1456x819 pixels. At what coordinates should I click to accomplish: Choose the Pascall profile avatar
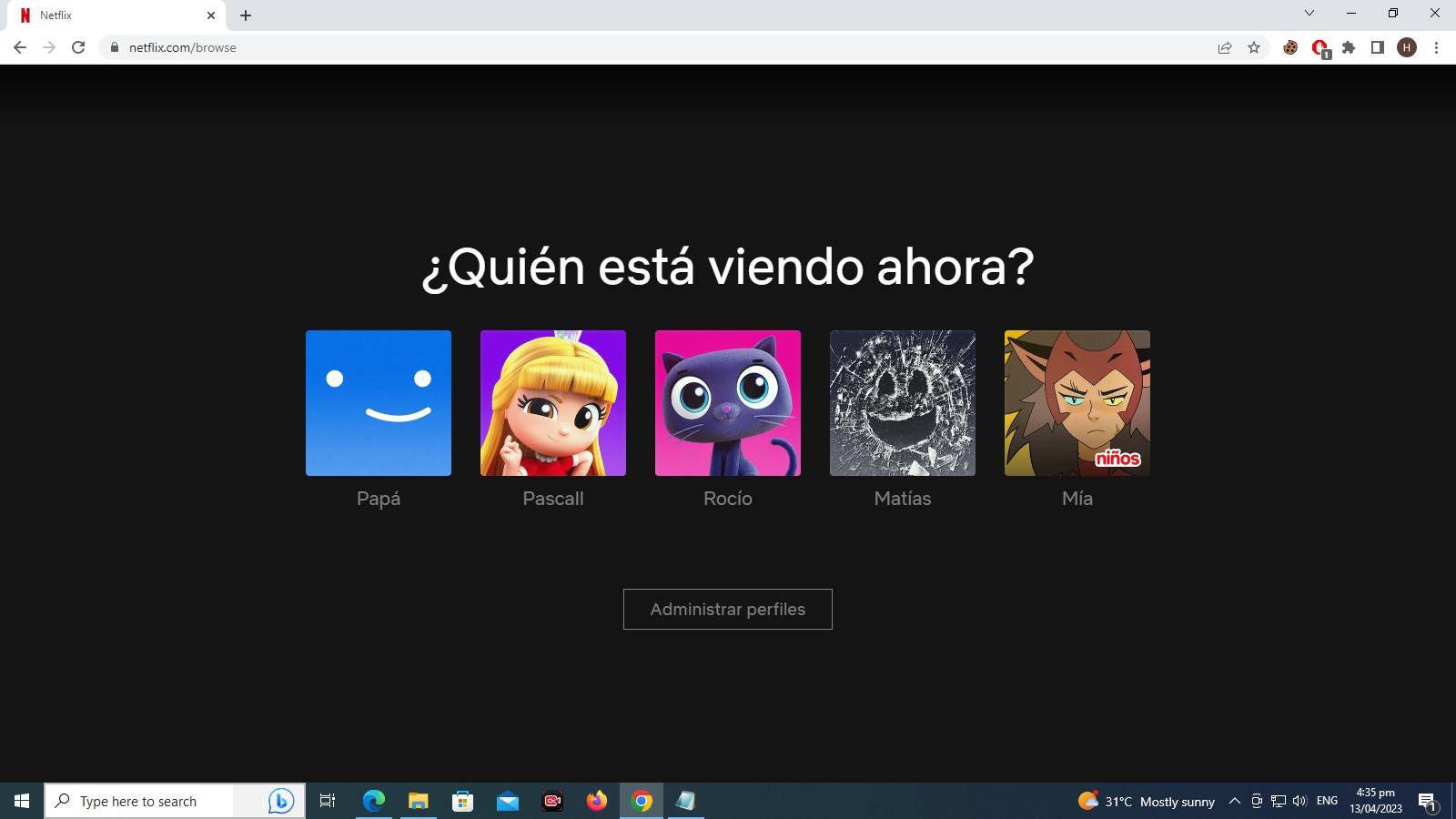(x=553, y=403)
